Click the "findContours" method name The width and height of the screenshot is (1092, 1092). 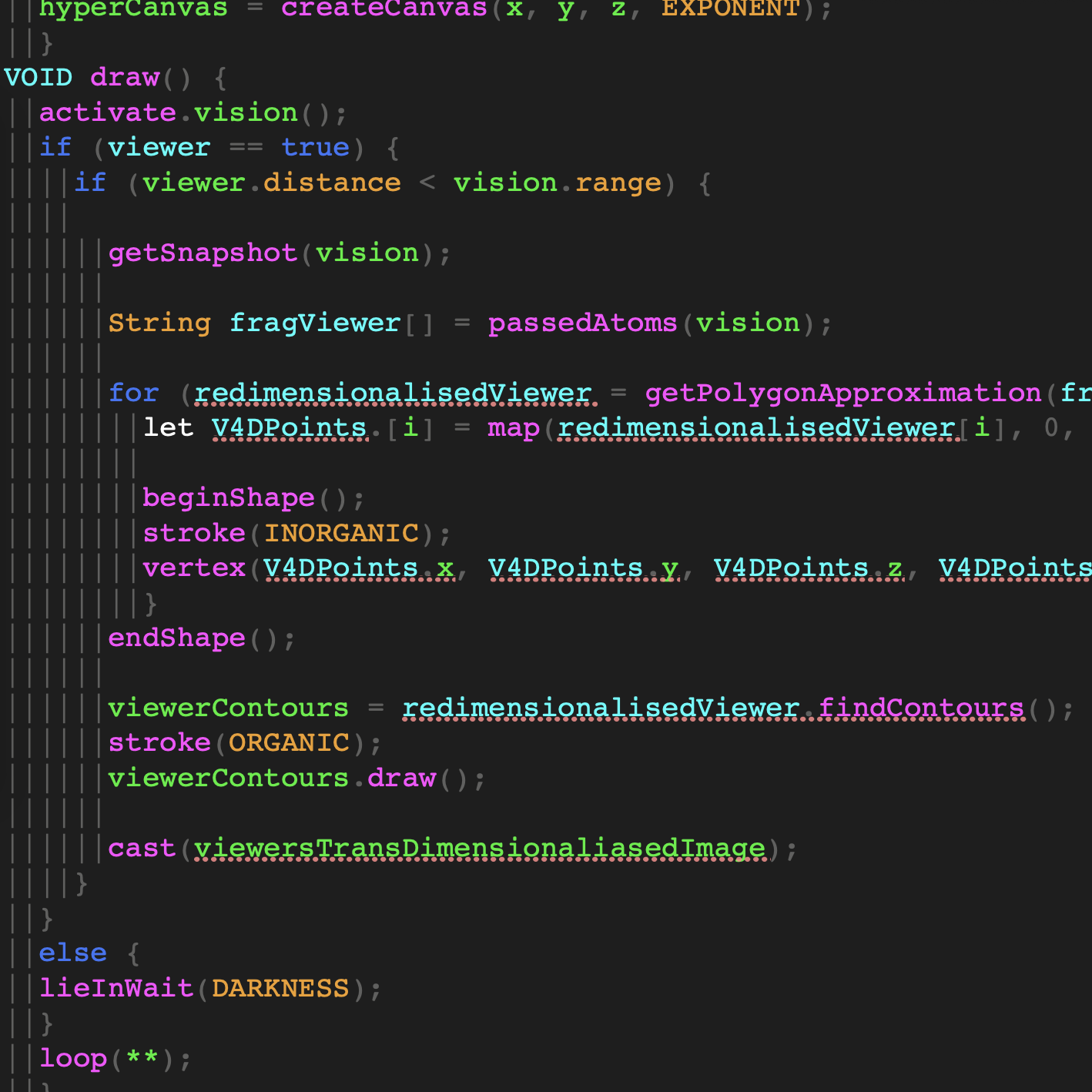click(921, 708)
